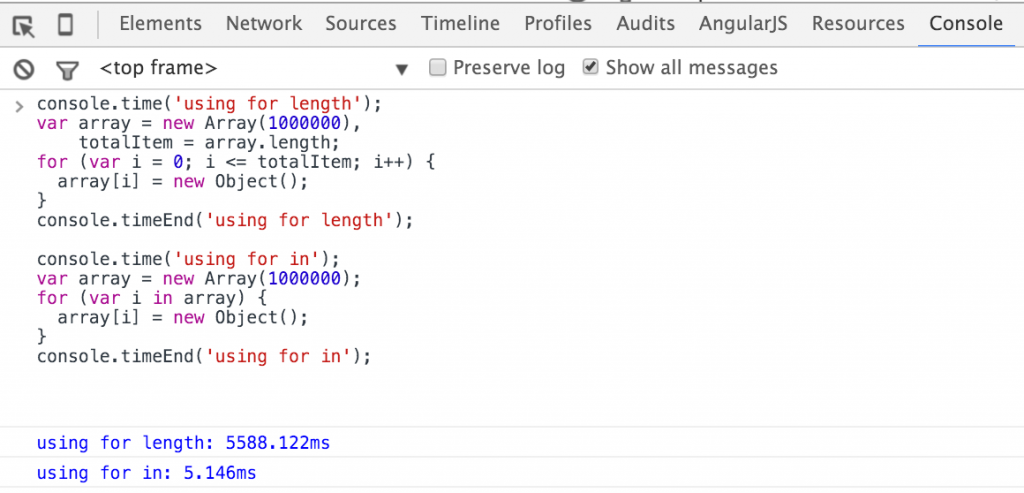Image resolution: width=1024 pixels, height=493 pixels.
Task: Select the Timeline tab
Action: 460,24
